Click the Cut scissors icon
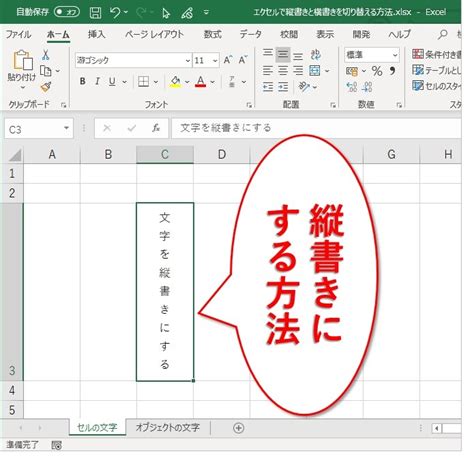This screenshot has height=458, width=474. 46,55
